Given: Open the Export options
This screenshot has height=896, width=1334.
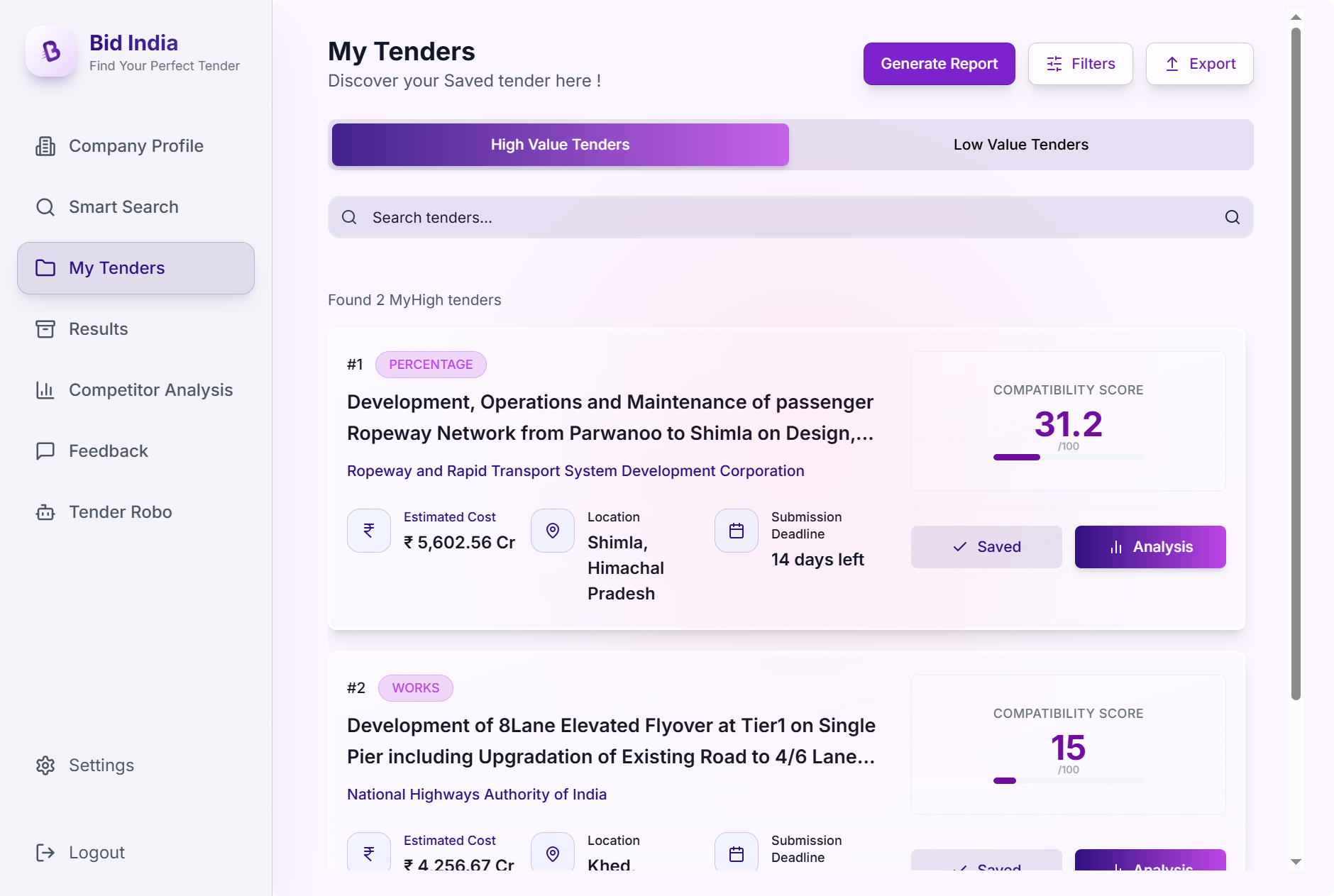Looking at the screenshot, I should coord(1199,64).
